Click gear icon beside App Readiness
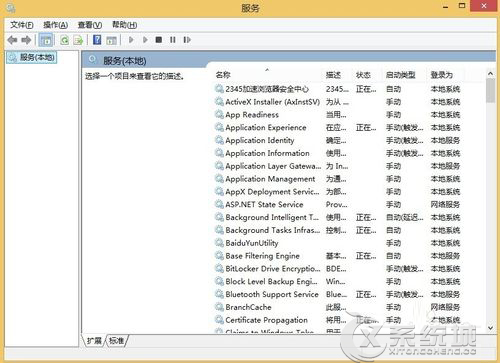The height and width of the screenshot is (363, 500). (219, 114)
